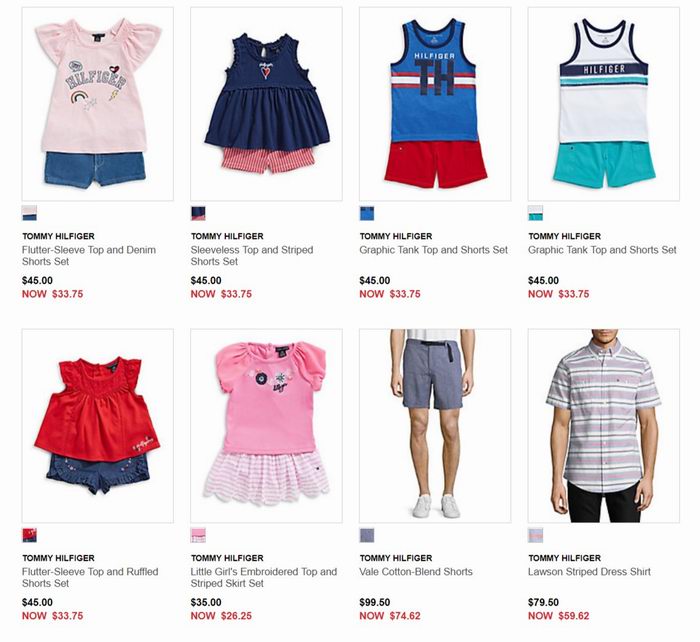Viewport: 700px width, 642px height.
Task: Select the pink striped skirt set swatch
Action: click(198, 535)
